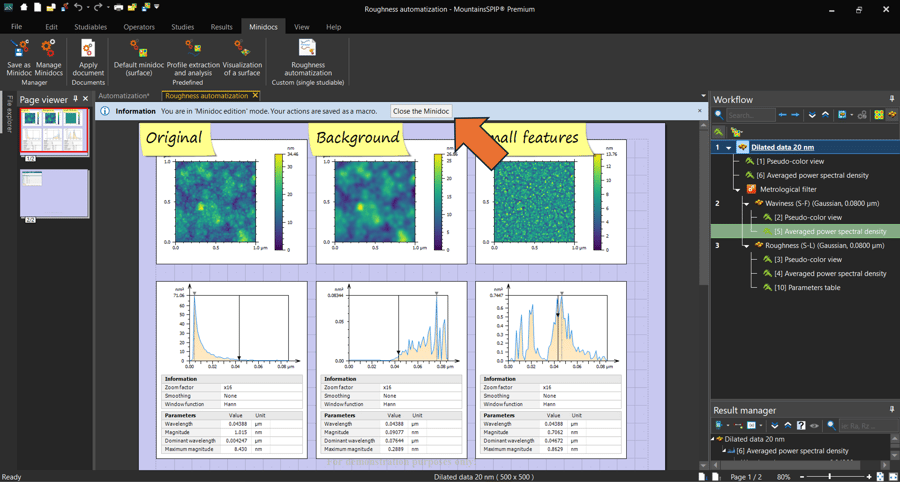
Task: Click Workflow search magnifier icon
Action: point(719,115)
